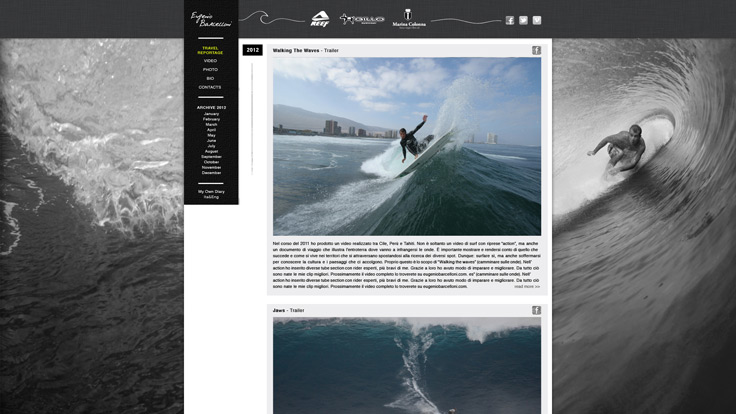
Task: Navigate to Contacts
Action: pos(210,87)
